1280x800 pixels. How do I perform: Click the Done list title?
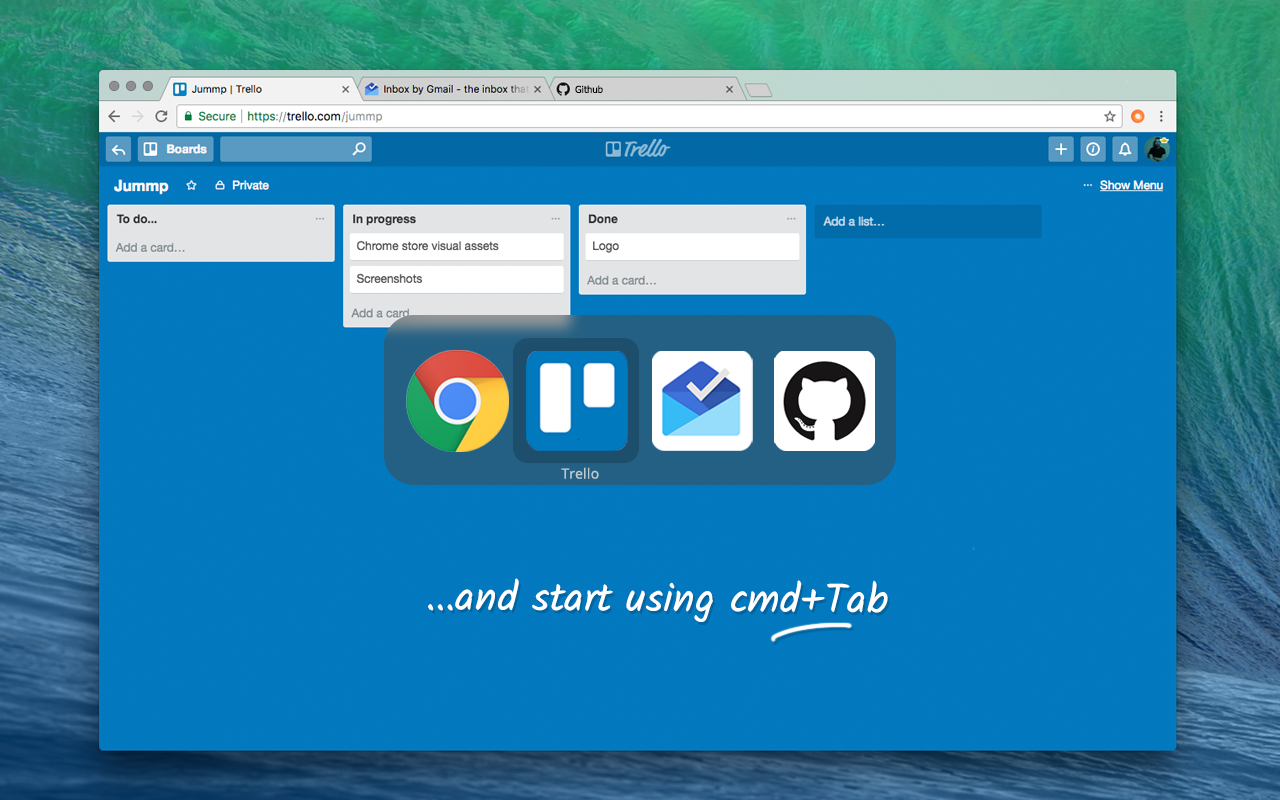(603, 219)
